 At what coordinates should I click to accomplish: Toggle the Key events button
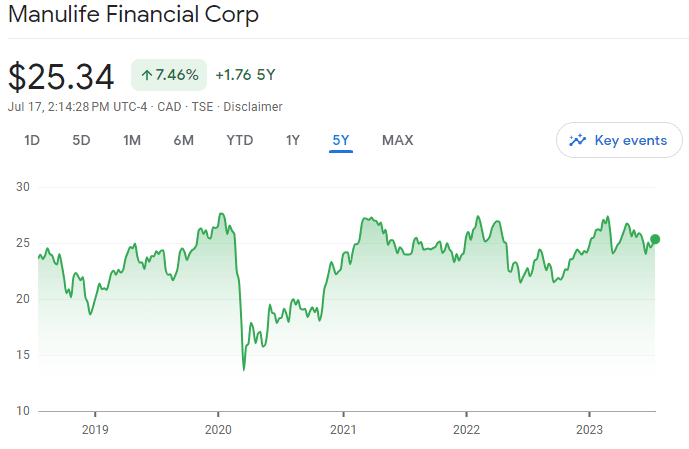coord(619,141)
